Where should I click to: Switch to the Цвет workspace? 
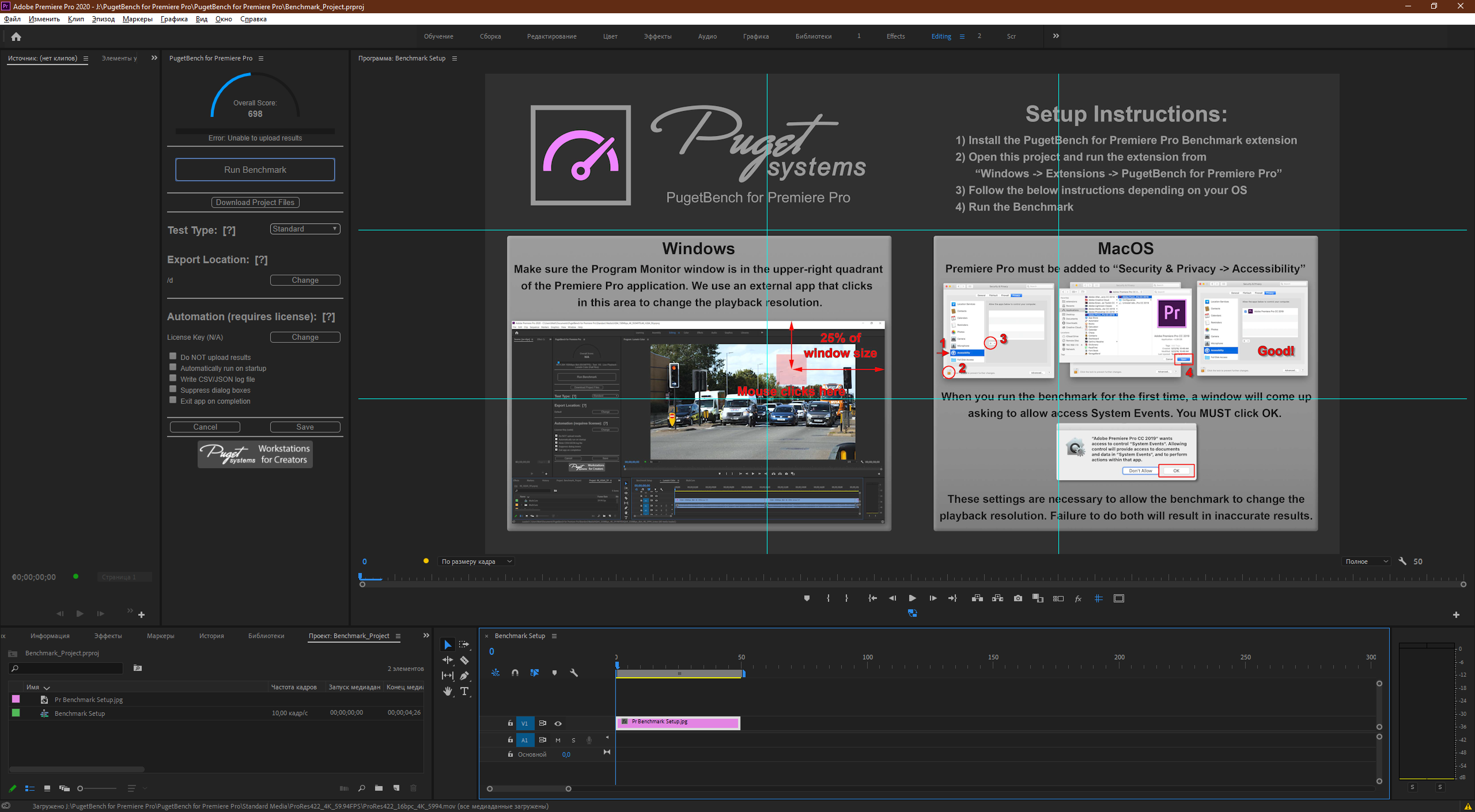coord(610,36)
